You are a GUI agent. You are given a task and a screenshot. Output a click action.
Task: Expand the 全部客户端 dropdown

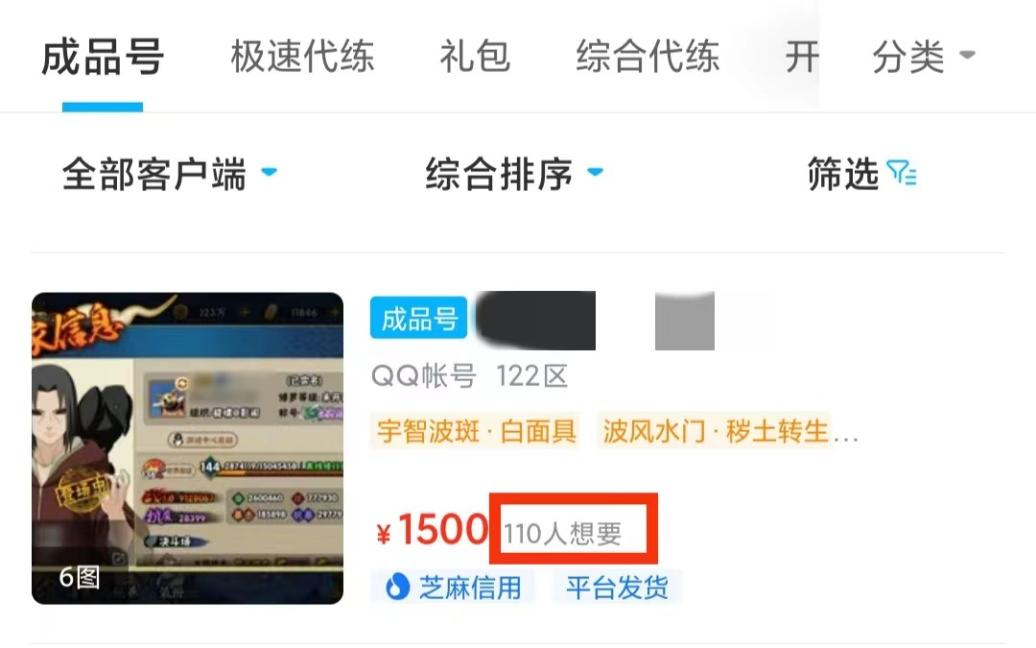tap(169, 174)
